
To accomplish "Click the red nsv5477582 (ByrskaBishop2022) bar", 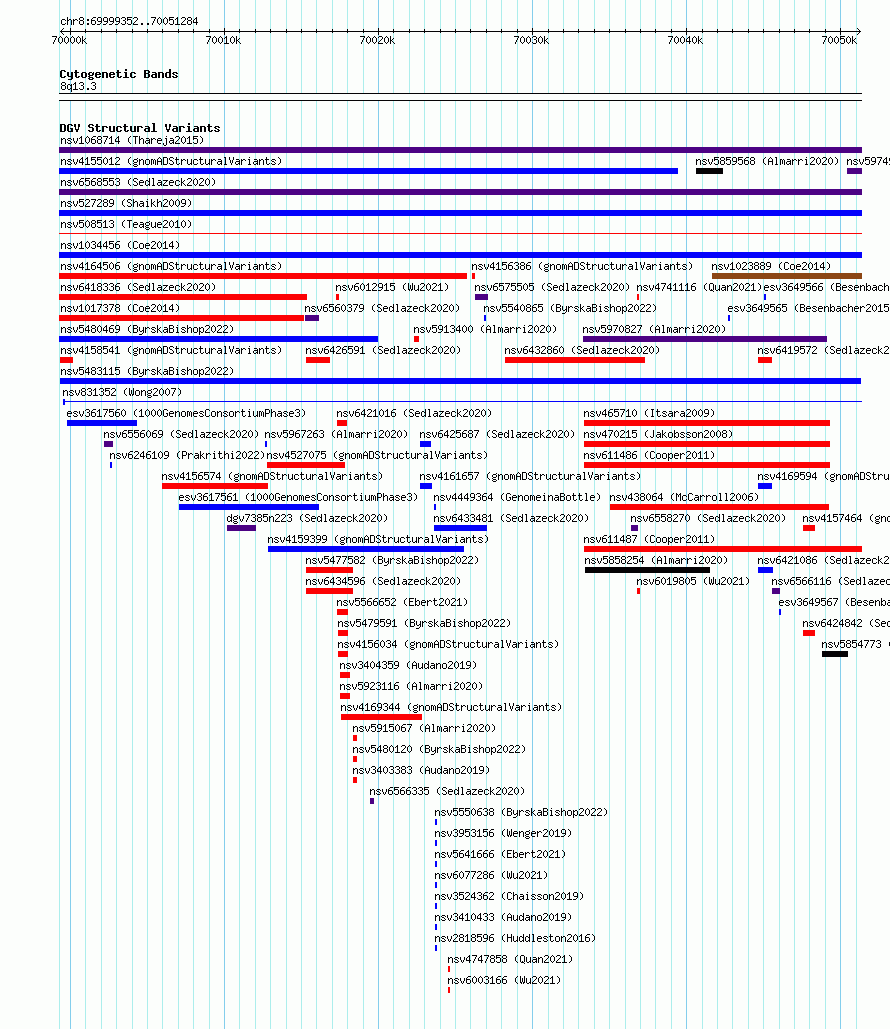I will [329, 570].
